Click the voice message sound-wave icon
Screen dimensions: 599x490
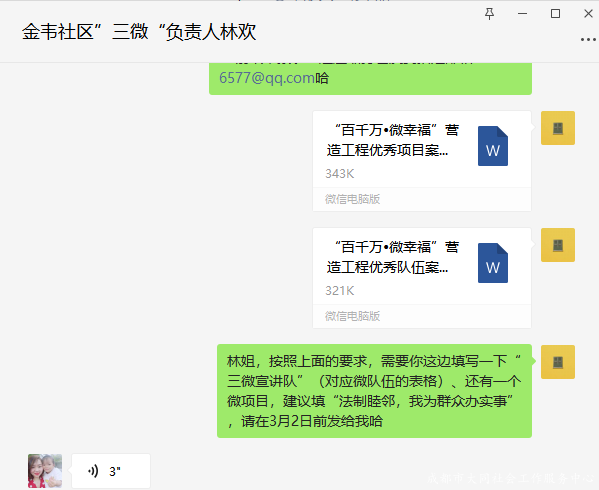[x=93, y=471]
